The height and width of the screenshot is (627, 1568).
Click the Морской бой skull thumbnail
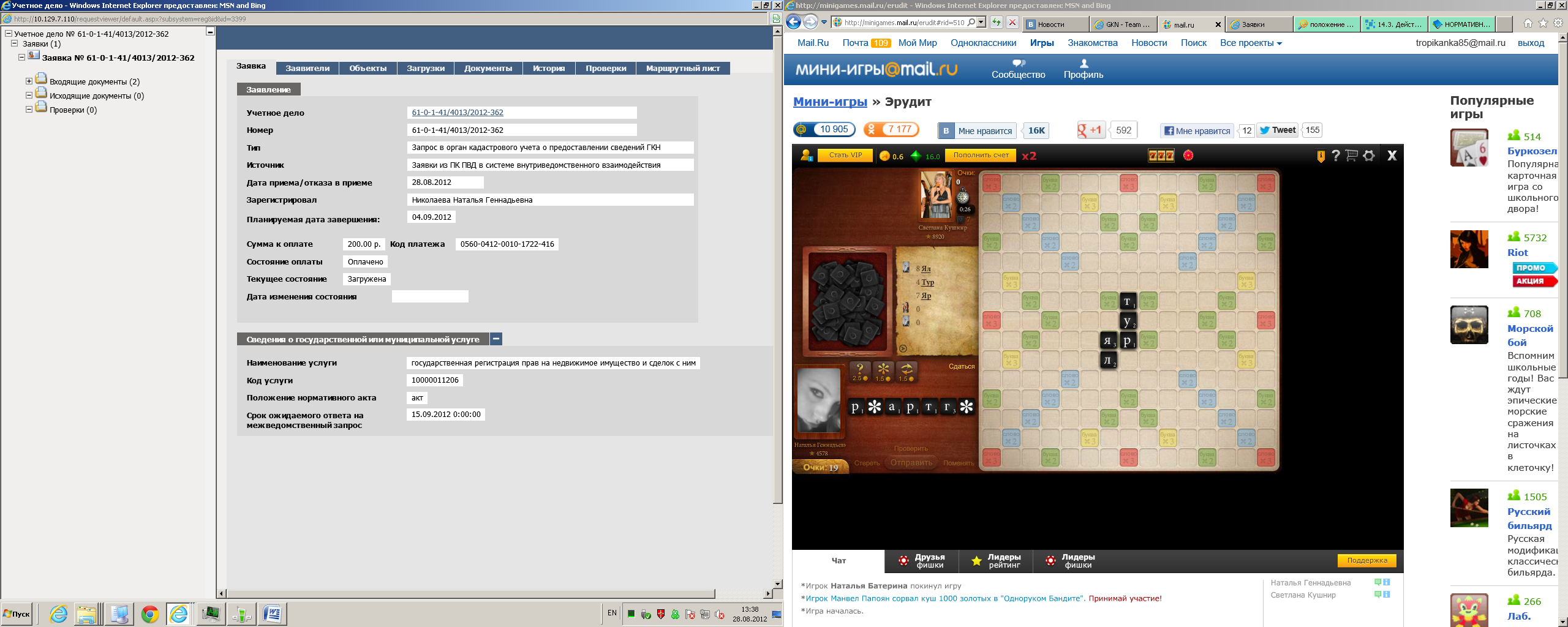pyautogui.click(x=1469, y=325)
